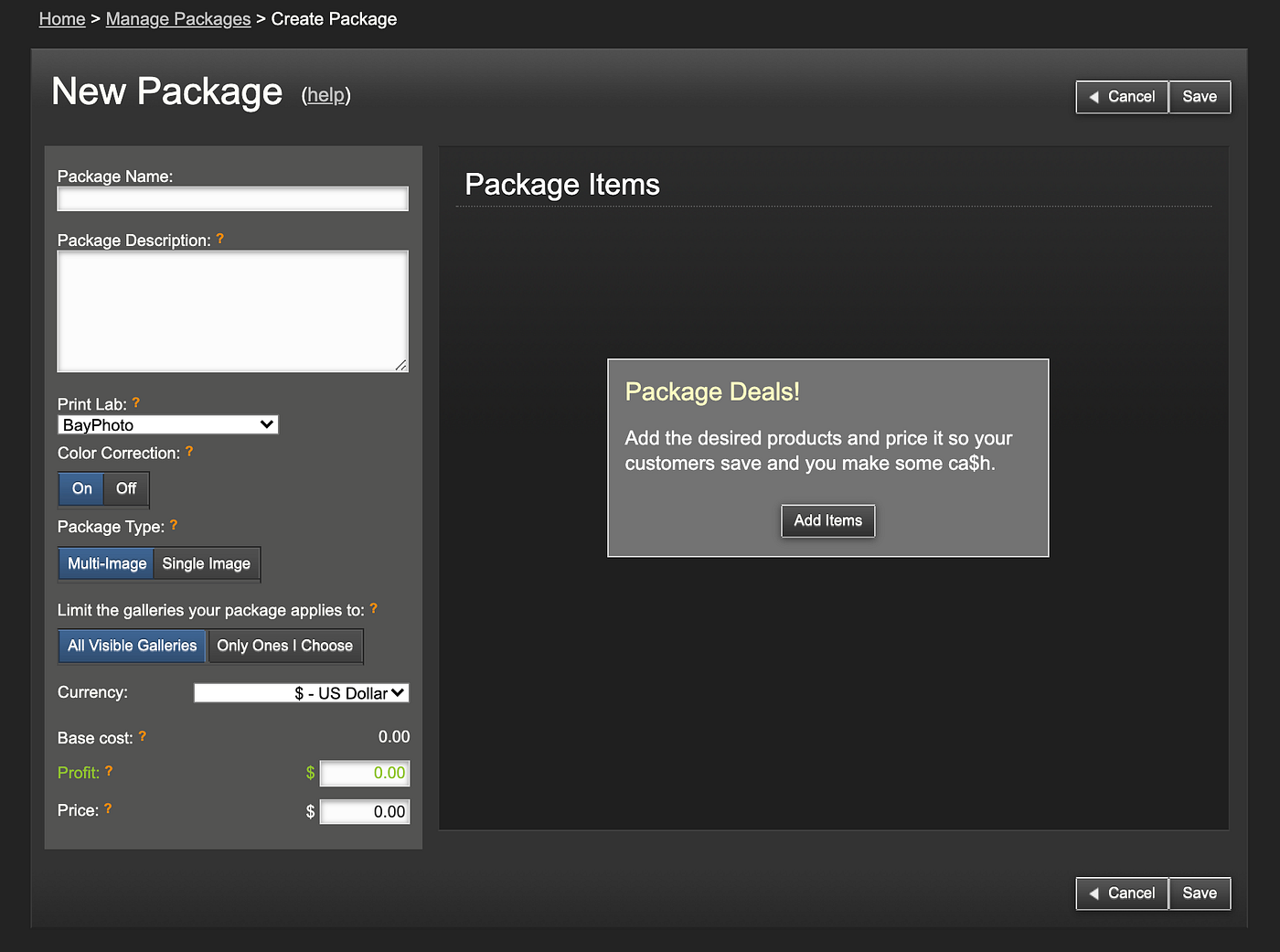Screen dimensions: 1280x952
Task: Click the Profit question mark icon
Action: tap(109, 772)
